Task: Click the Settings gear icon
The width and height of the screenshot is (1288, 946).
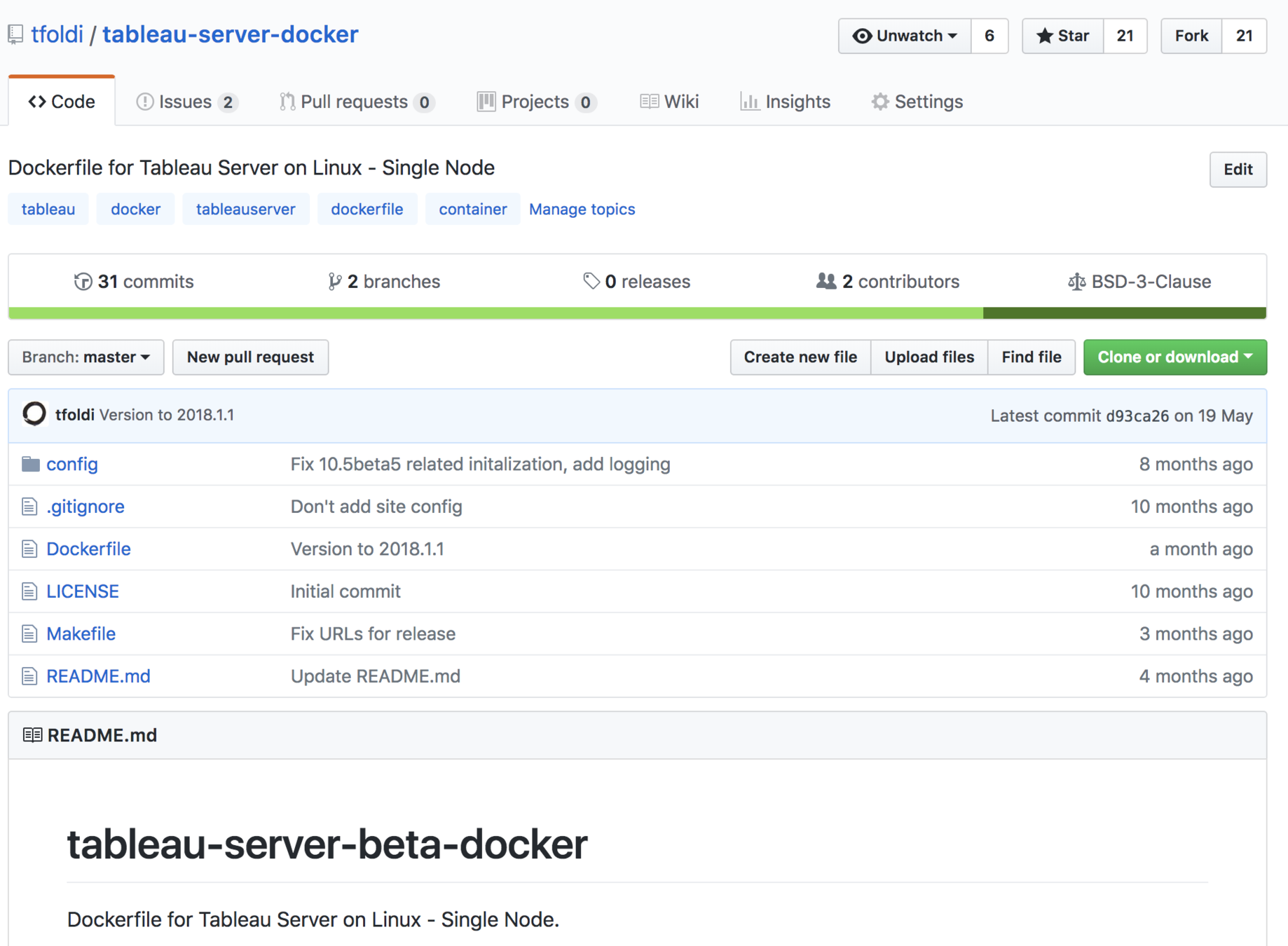Action: tap(880, 102)
